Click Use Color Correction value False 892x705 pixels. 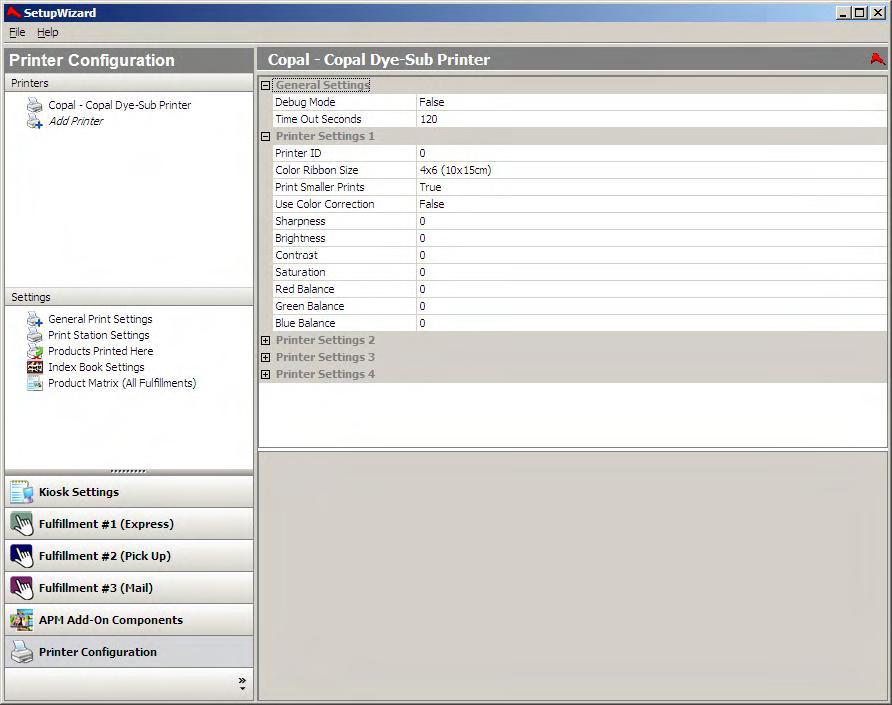pyautogui.click(x=651, y=204)
